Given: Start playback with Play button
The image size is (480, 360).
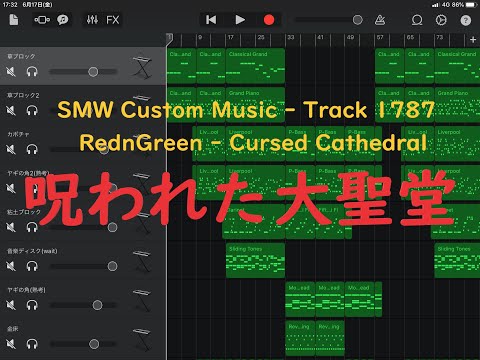Looking at the screenshot, I should coord(240,20).
